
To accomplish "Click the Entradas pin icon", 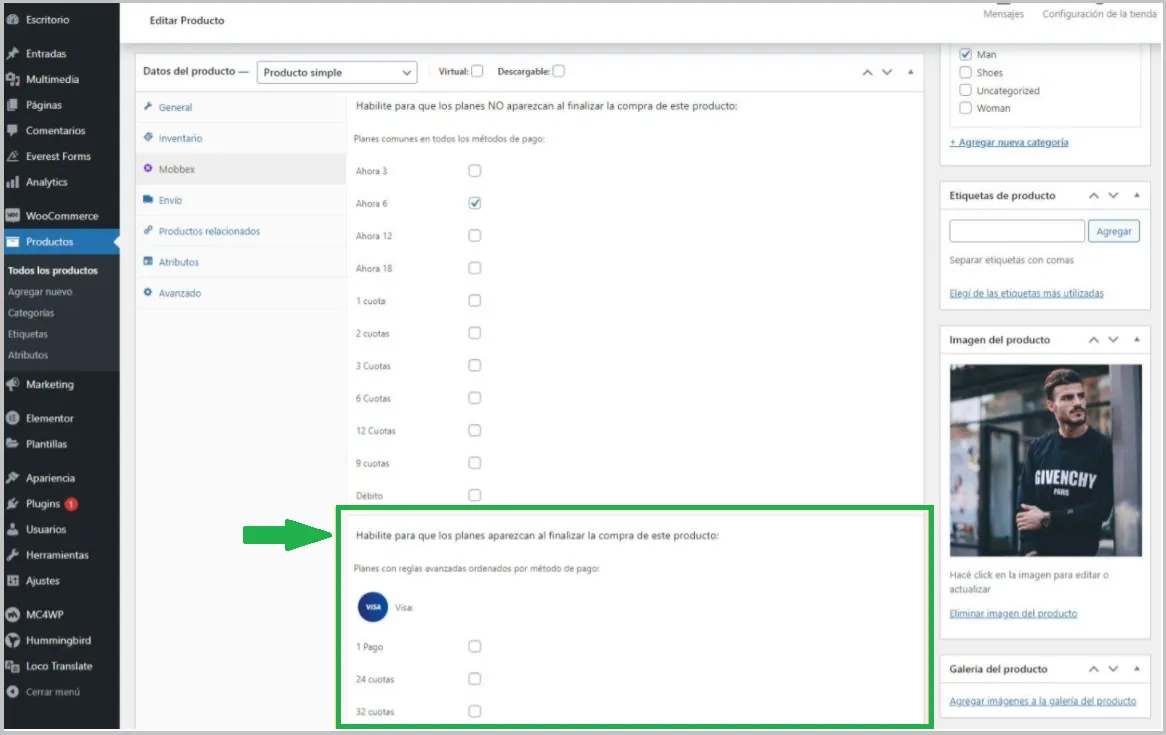I will point(12,54).
